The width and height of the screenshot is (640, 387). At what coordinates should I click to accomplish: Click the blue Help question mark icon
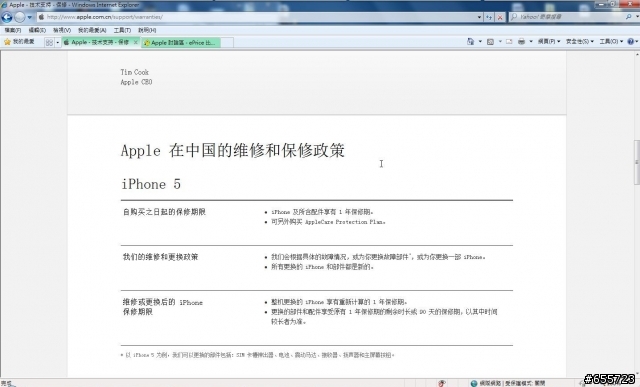[x=631, y=42]
